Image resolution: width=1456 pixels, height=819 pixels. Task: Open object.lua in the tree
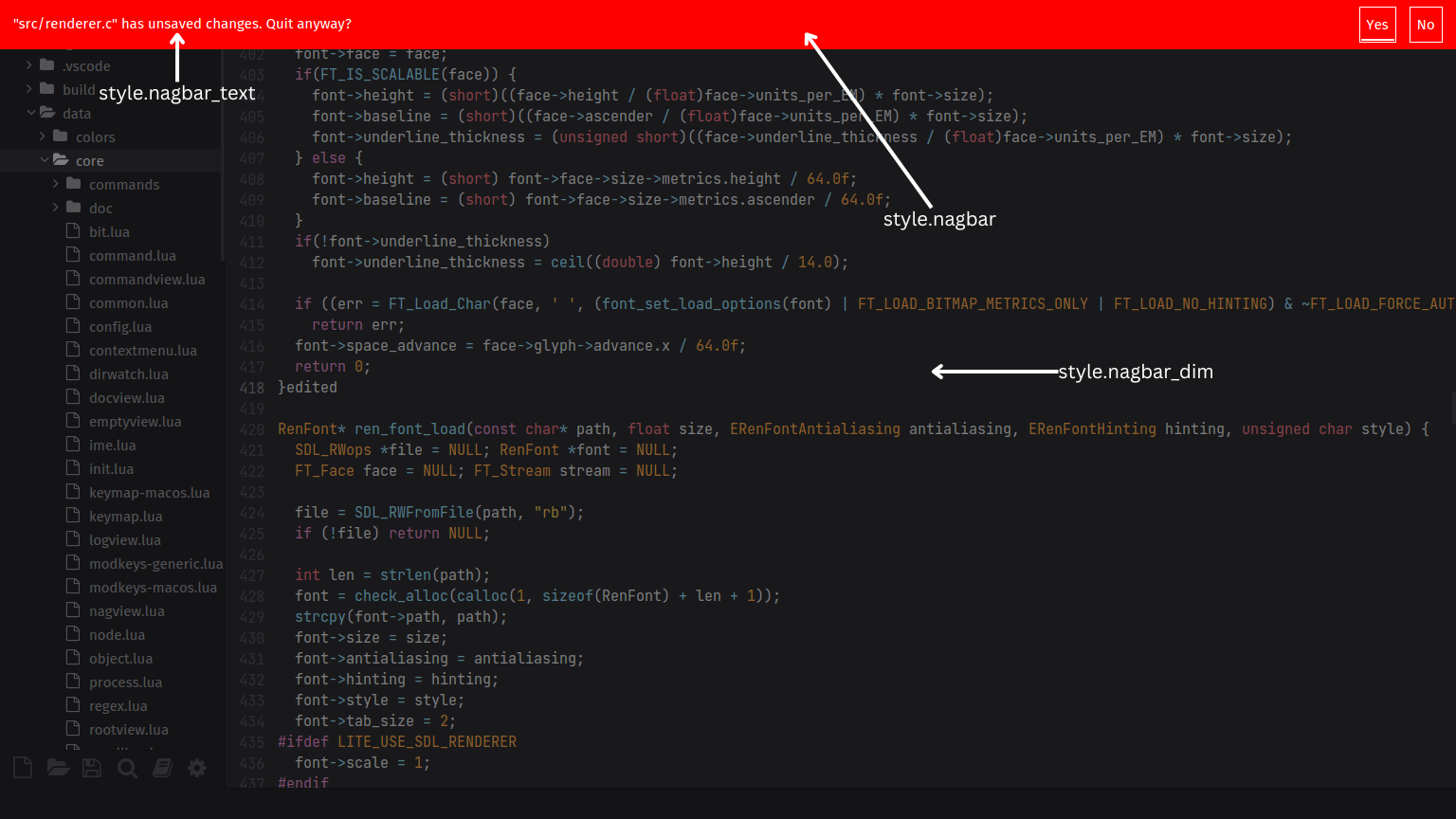120,658
